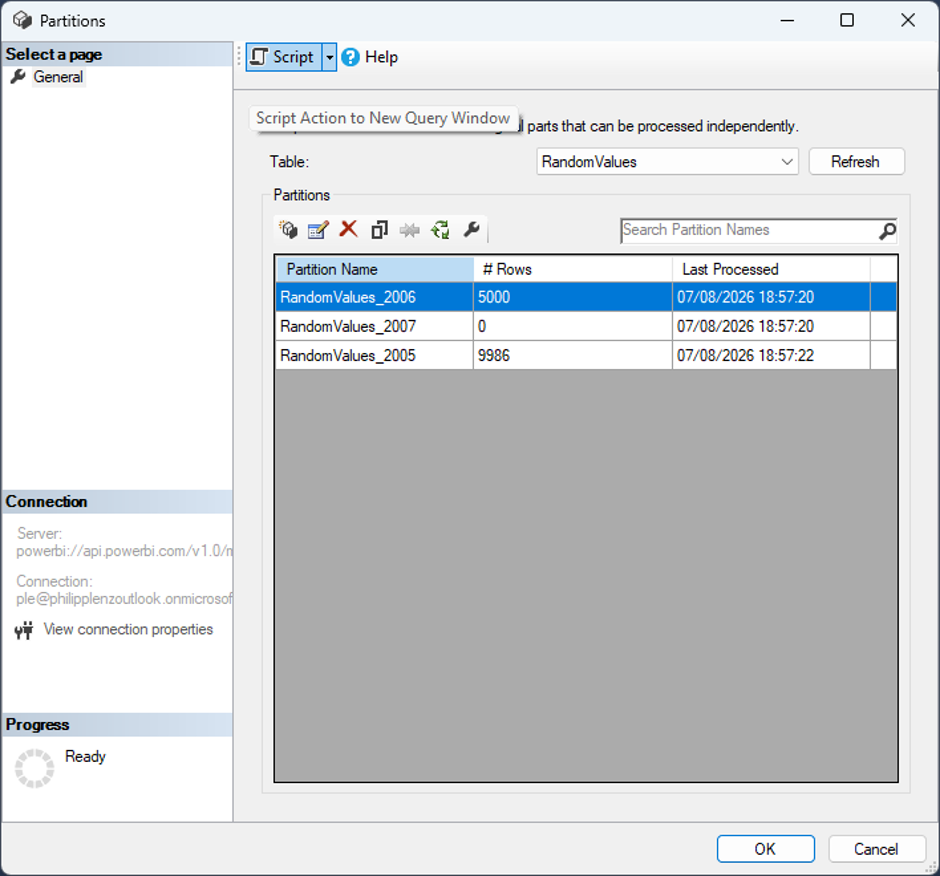Image resolution: width=940 pixels, height=876 pixels.
Task: Maximize the Partitions window
Action: [847, 20]
